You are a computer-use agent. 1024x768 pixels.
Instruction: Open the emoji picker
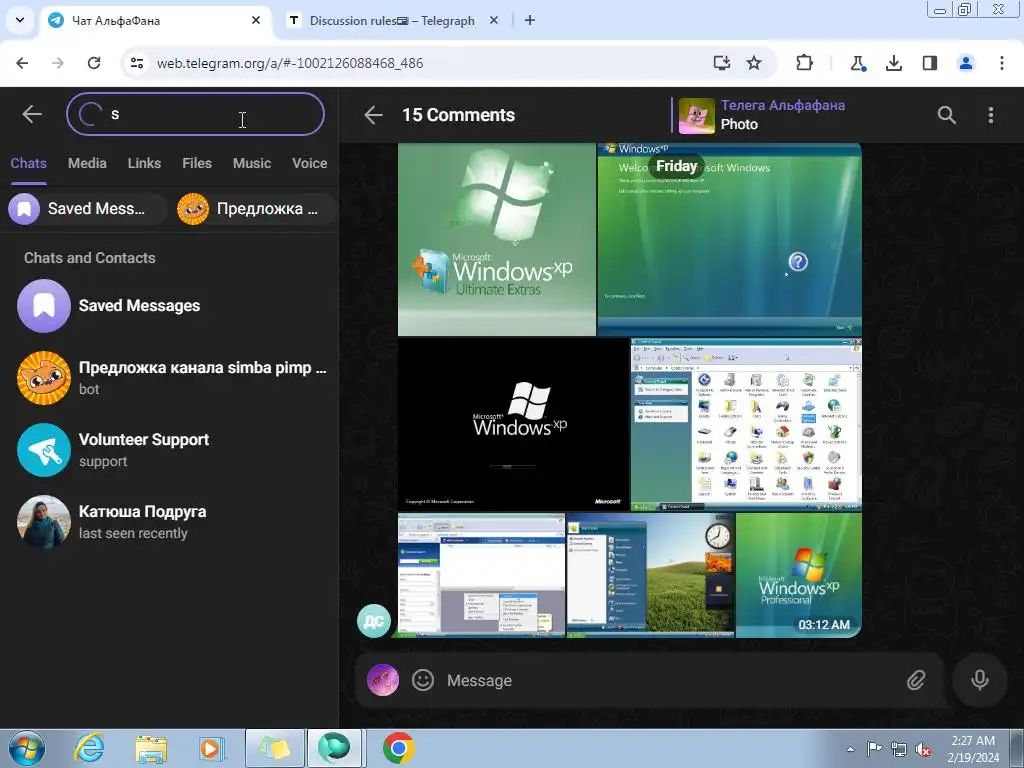[423, 680]
